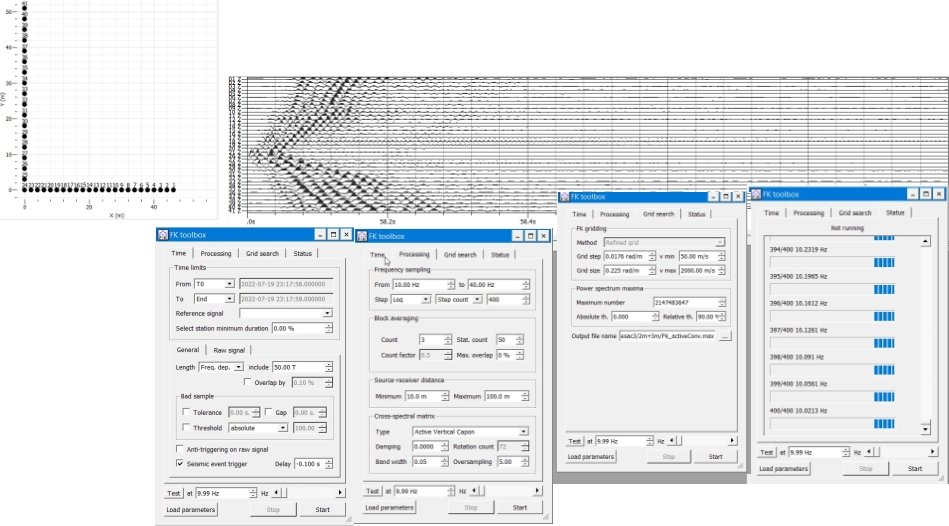Click the browse button beside Output file name

coord(725,336)
